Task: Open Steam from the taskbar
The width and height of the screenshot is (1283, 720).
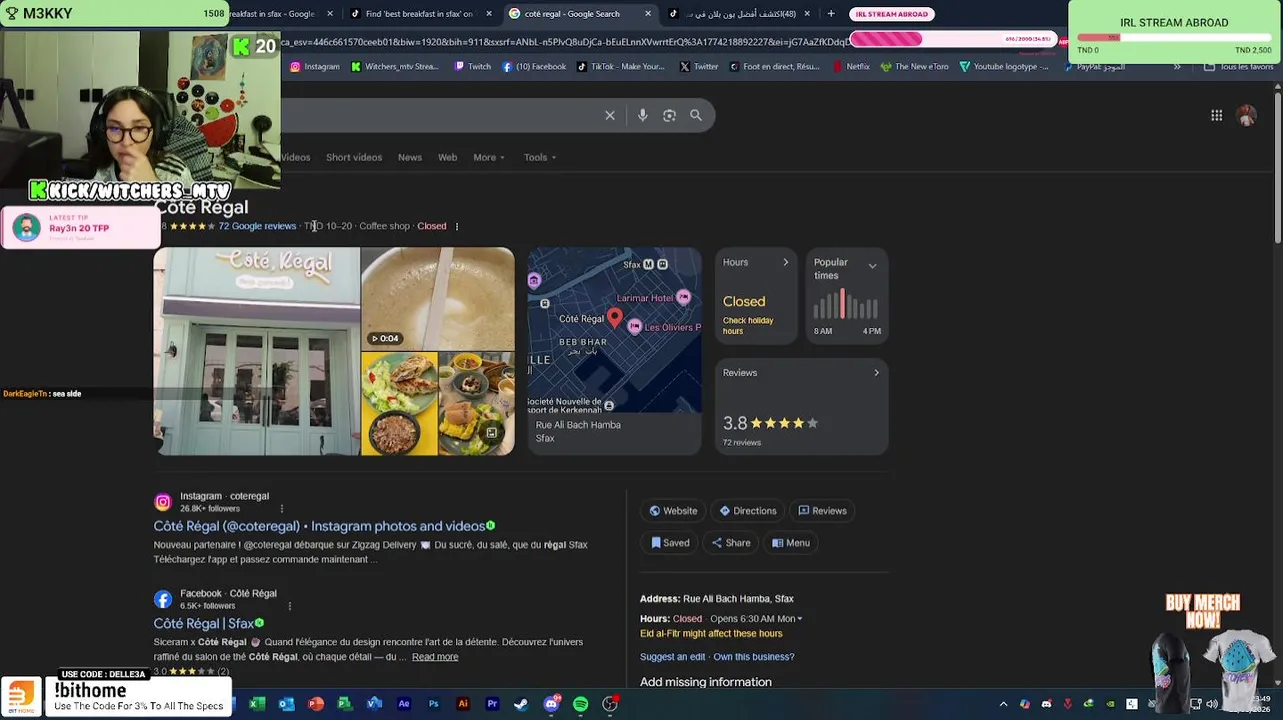Action: [x=521, y=704]
